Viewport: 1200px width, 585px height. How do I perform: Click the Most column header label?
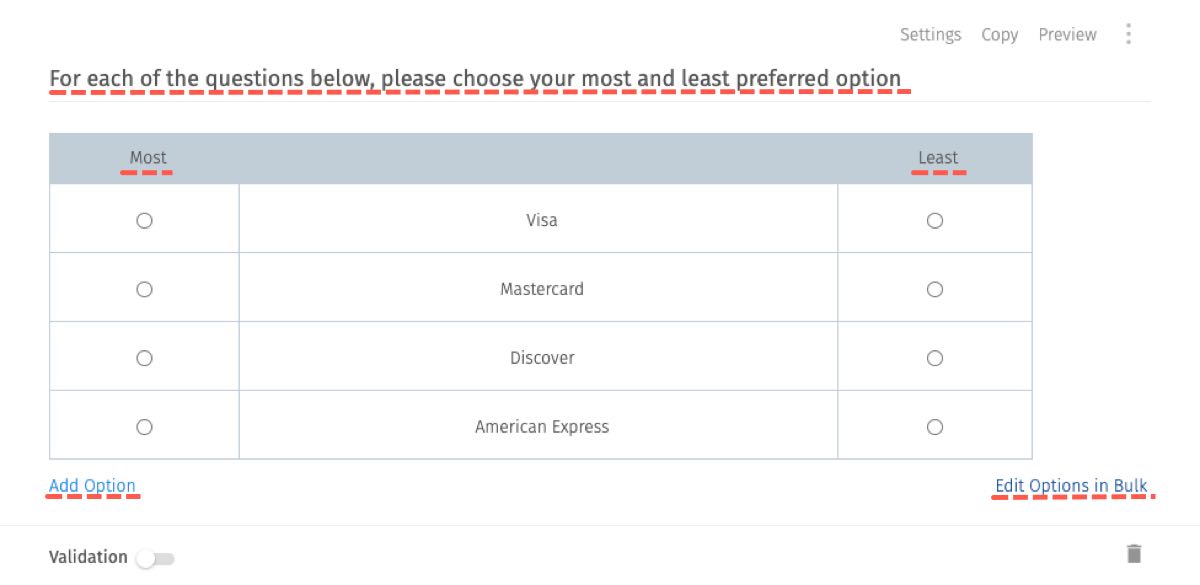click(x=146, y=158)
